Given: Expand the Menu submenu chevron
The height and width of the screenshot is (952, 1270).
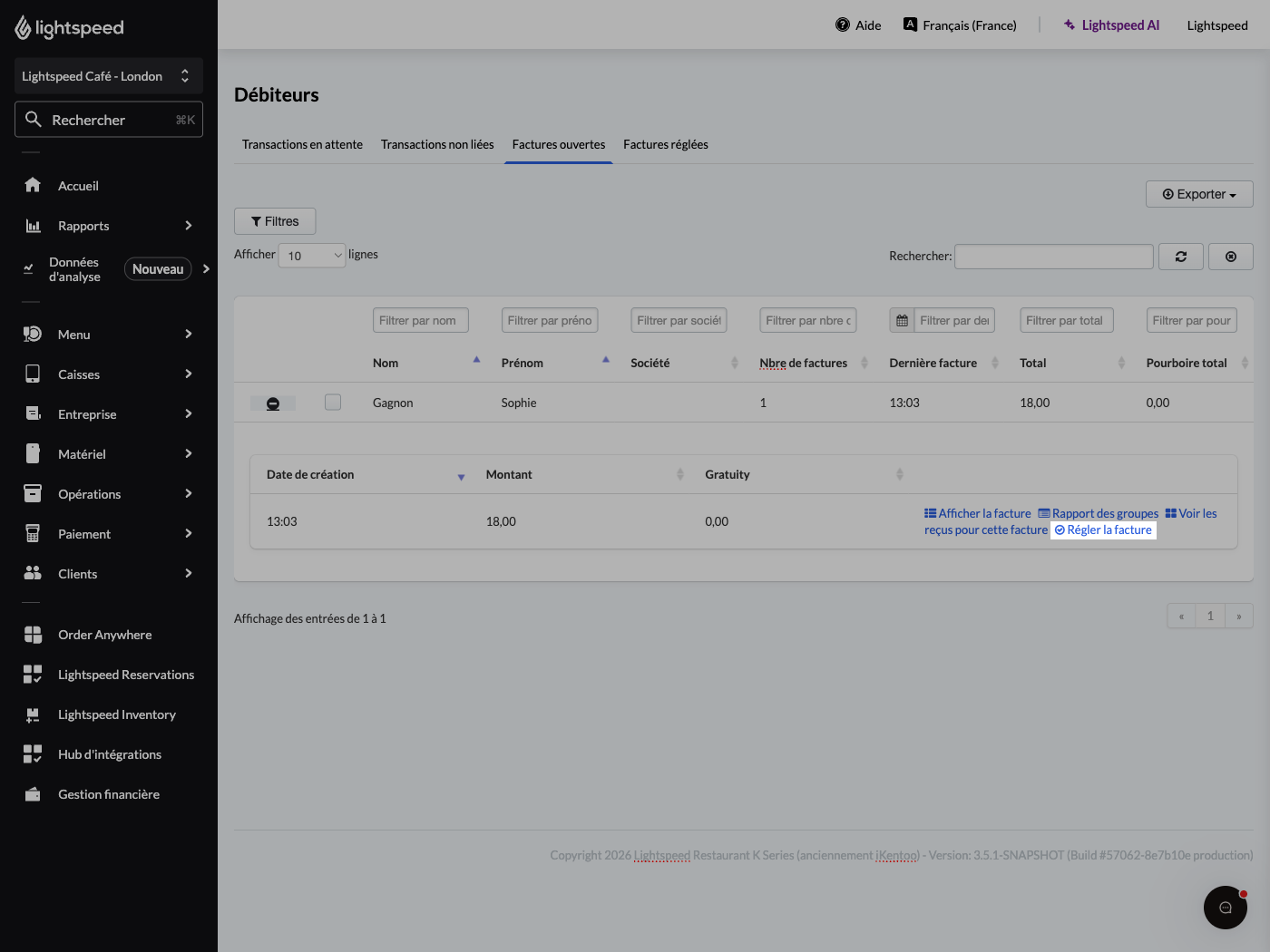Looking at the screenshot, I should 189,334.
